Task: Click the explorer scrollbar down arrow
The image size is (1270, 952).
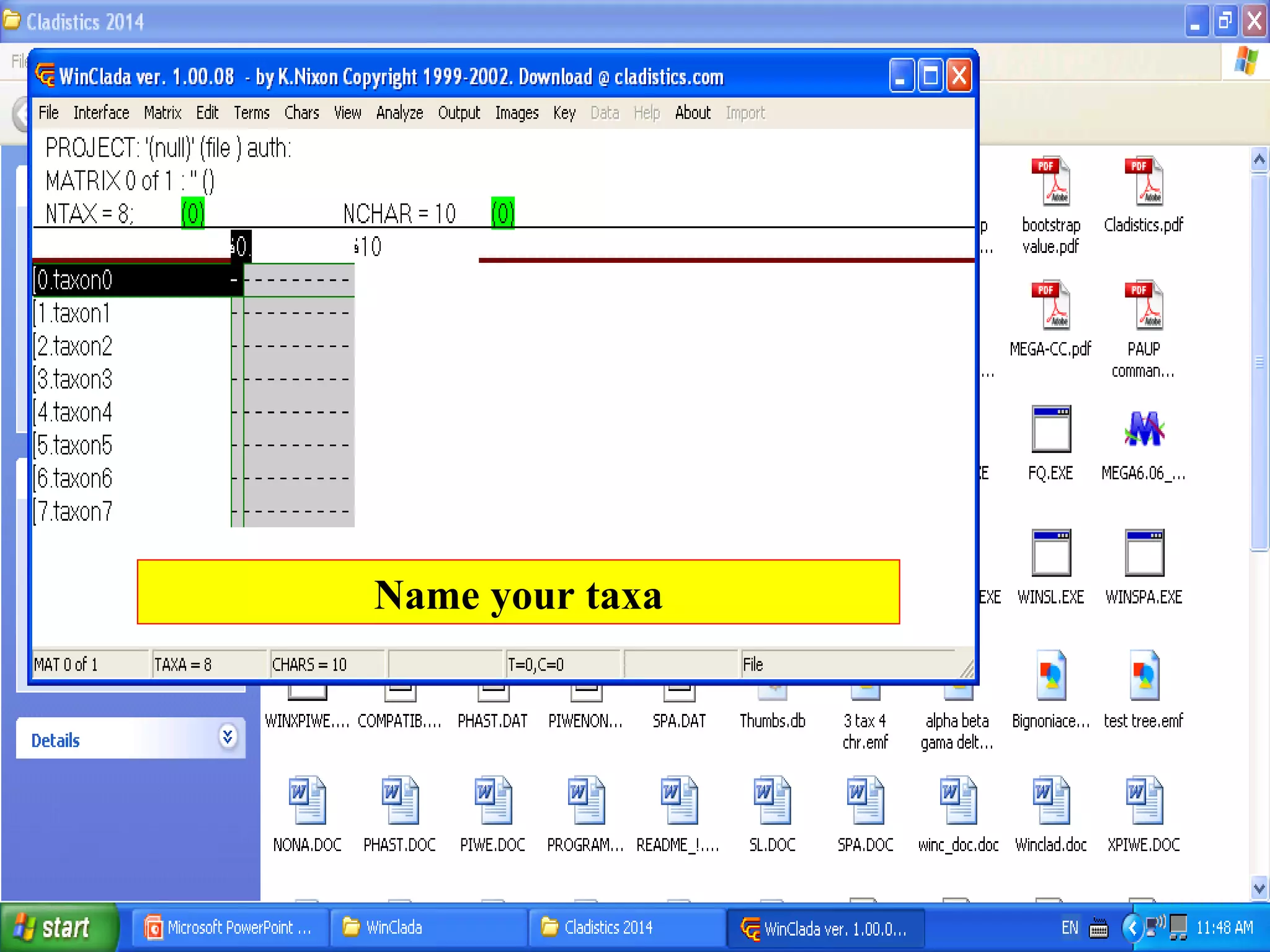Action: coord(1259,888)
